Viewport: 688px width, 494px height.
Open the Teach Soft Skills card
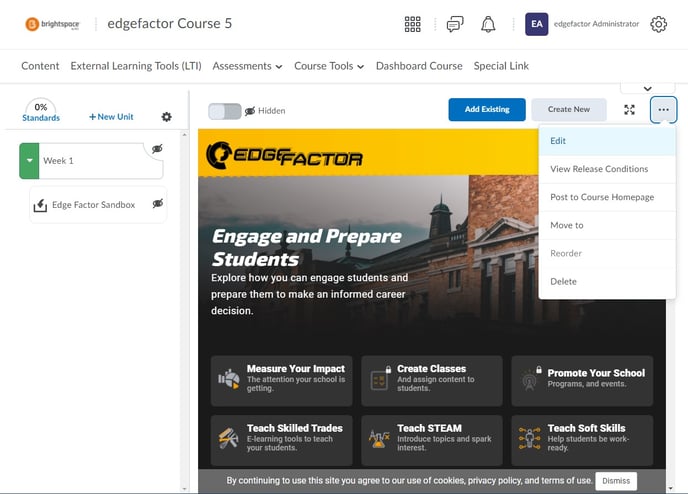click(x=582, y=440)
